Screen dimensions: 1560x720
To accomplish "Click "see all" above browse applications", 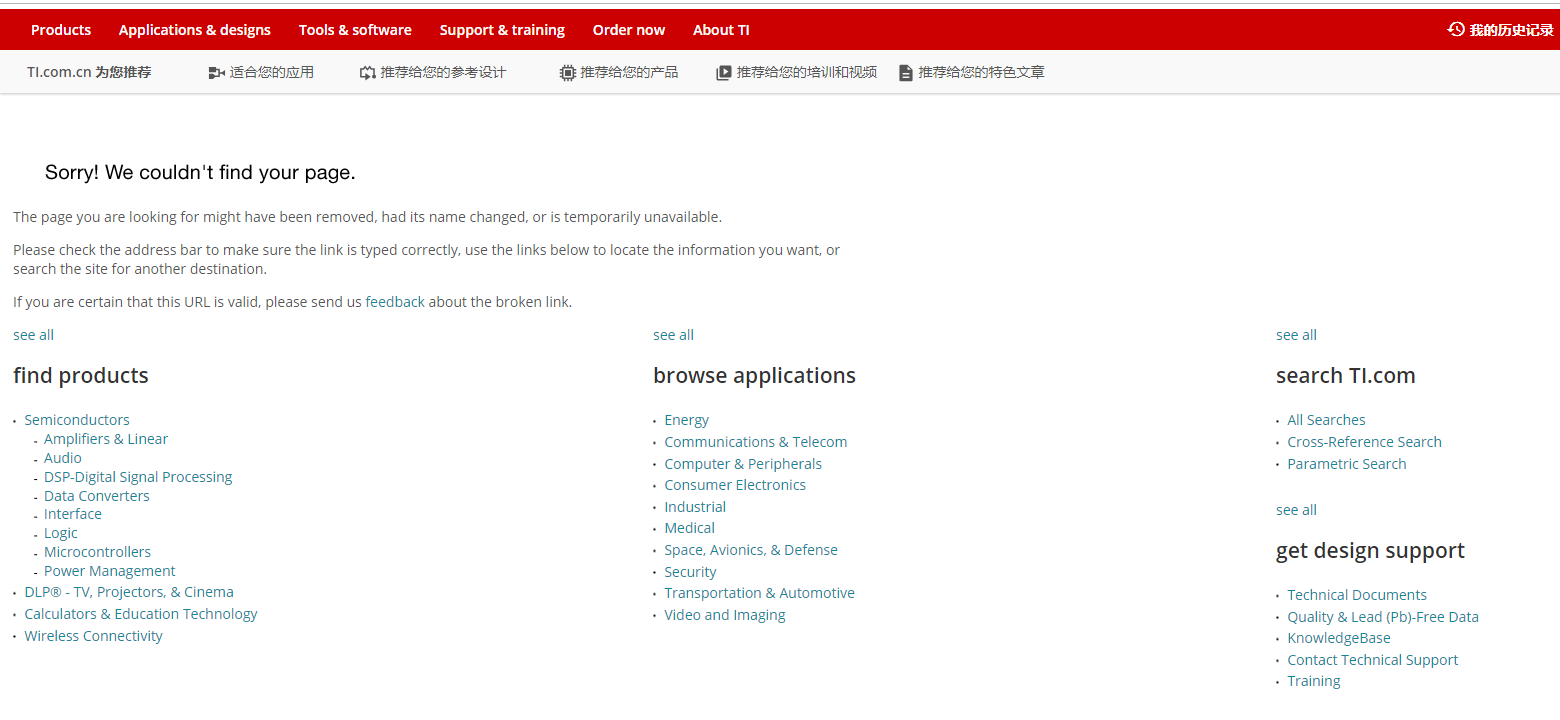I will click(x=673, y=335).
